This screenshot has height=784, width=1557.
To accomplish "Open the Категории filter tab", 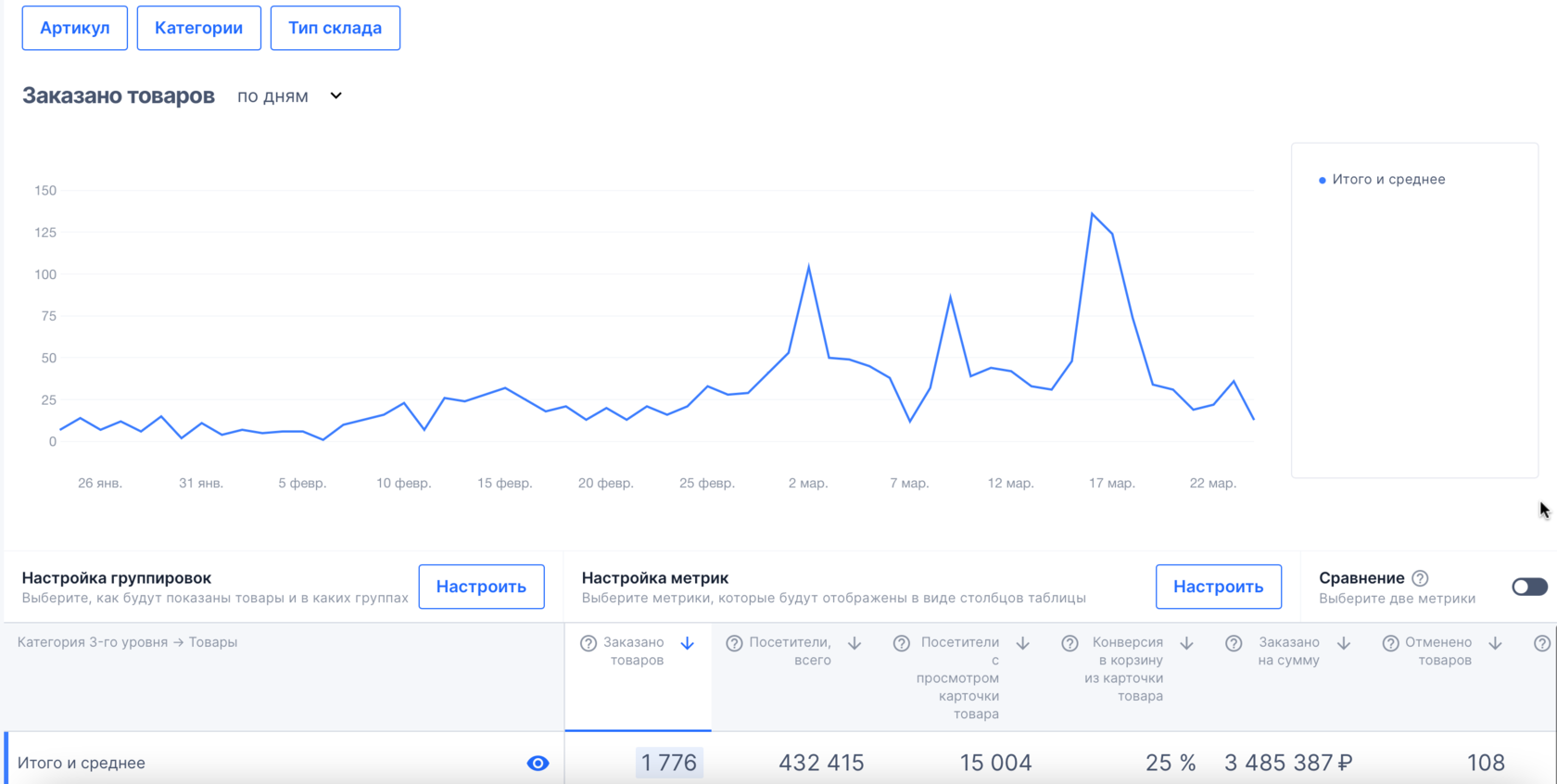I will coord(199,28).
